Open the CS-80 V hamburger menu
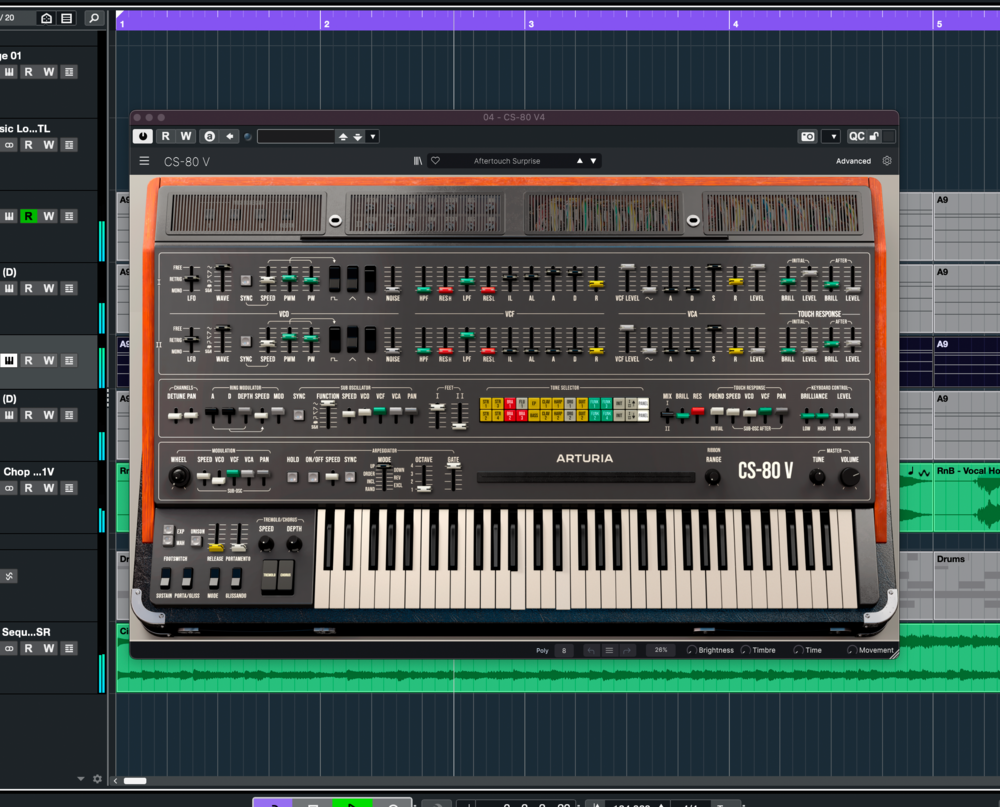The width and height of the screenshot is (1000, 807). click(145, 160)
